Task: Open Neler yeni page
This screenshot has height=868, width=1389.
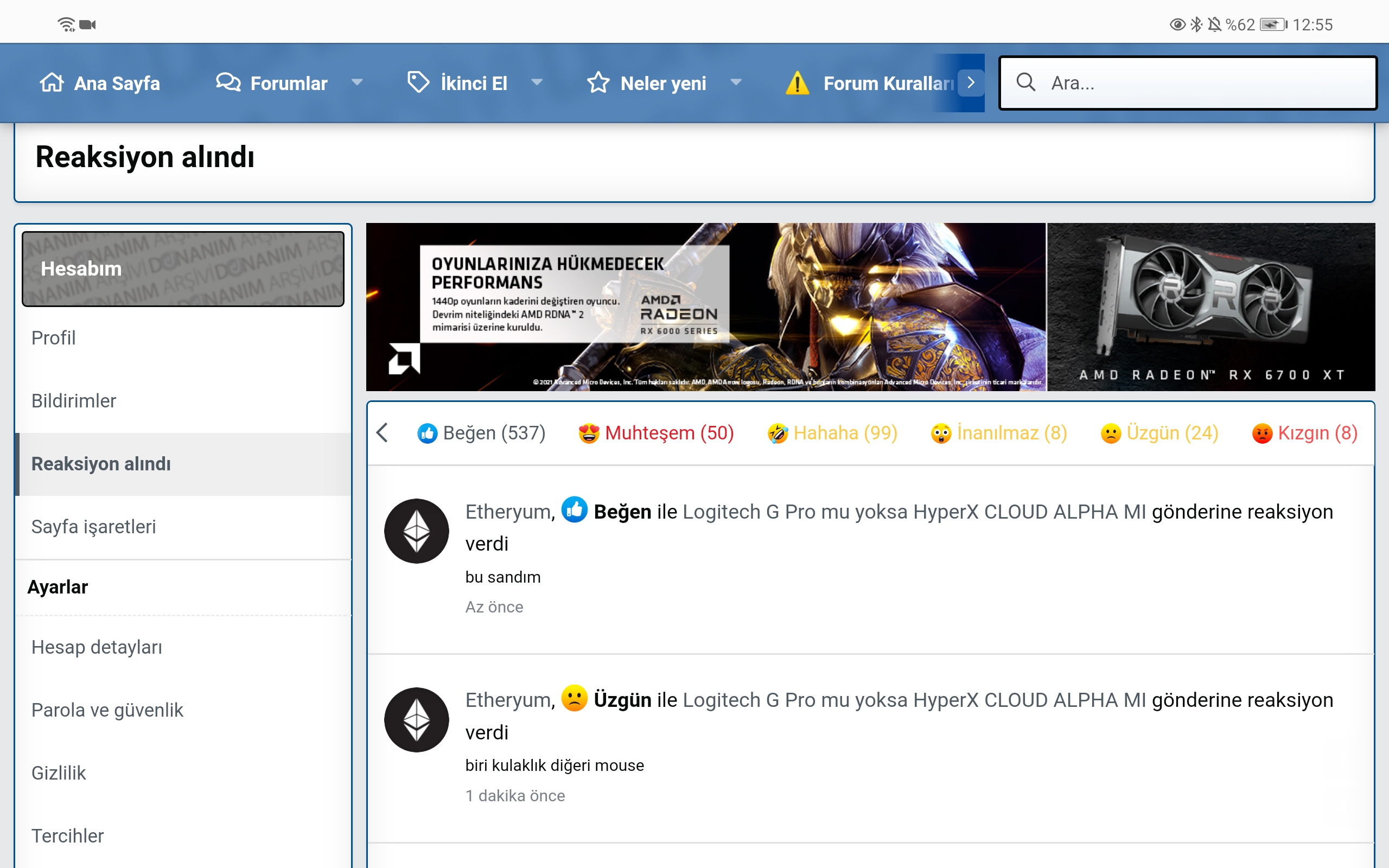Action: coord(663,83)
